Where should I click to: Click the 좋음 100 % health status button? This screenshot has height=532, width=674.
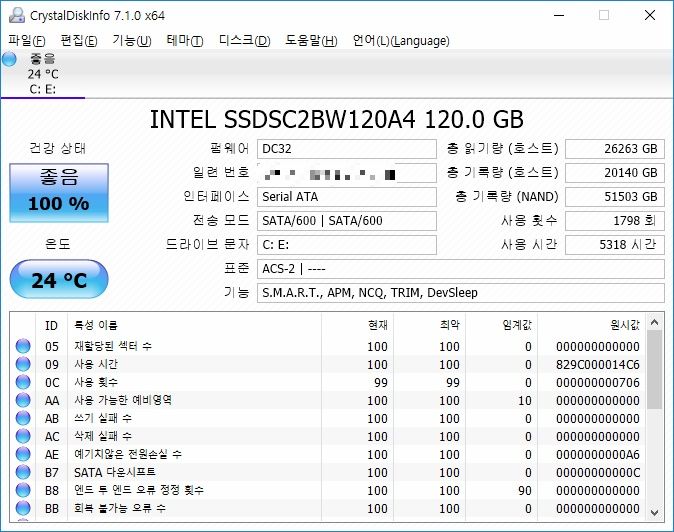59,193
